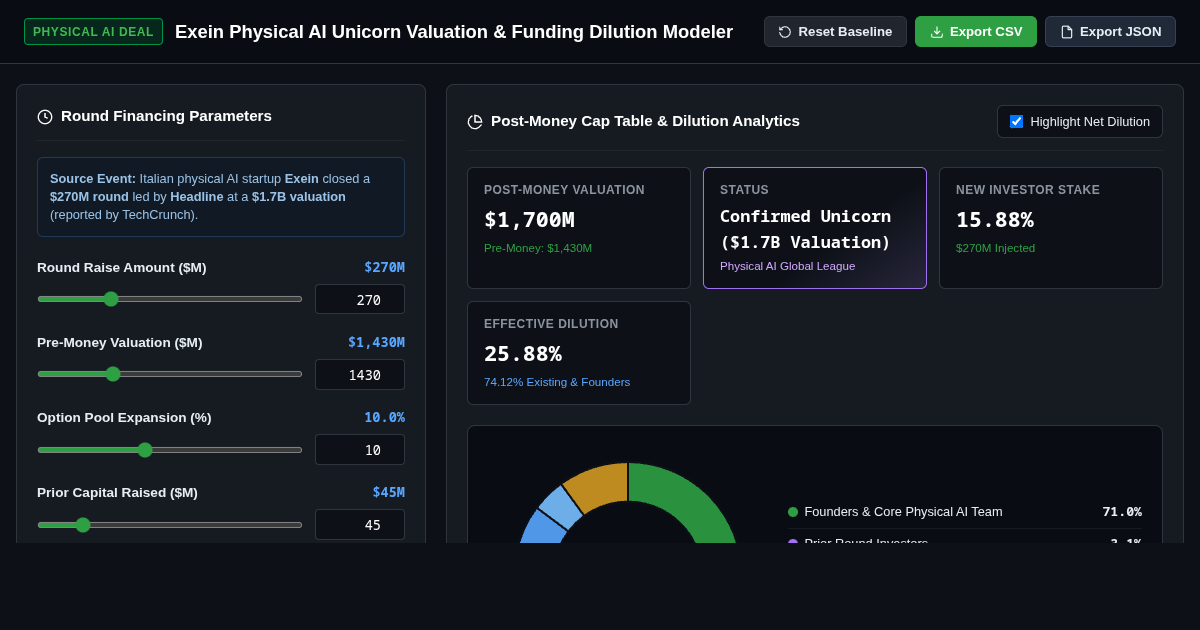Click the 'Pre-Money: $1,430M' subtext

[538, 248]
